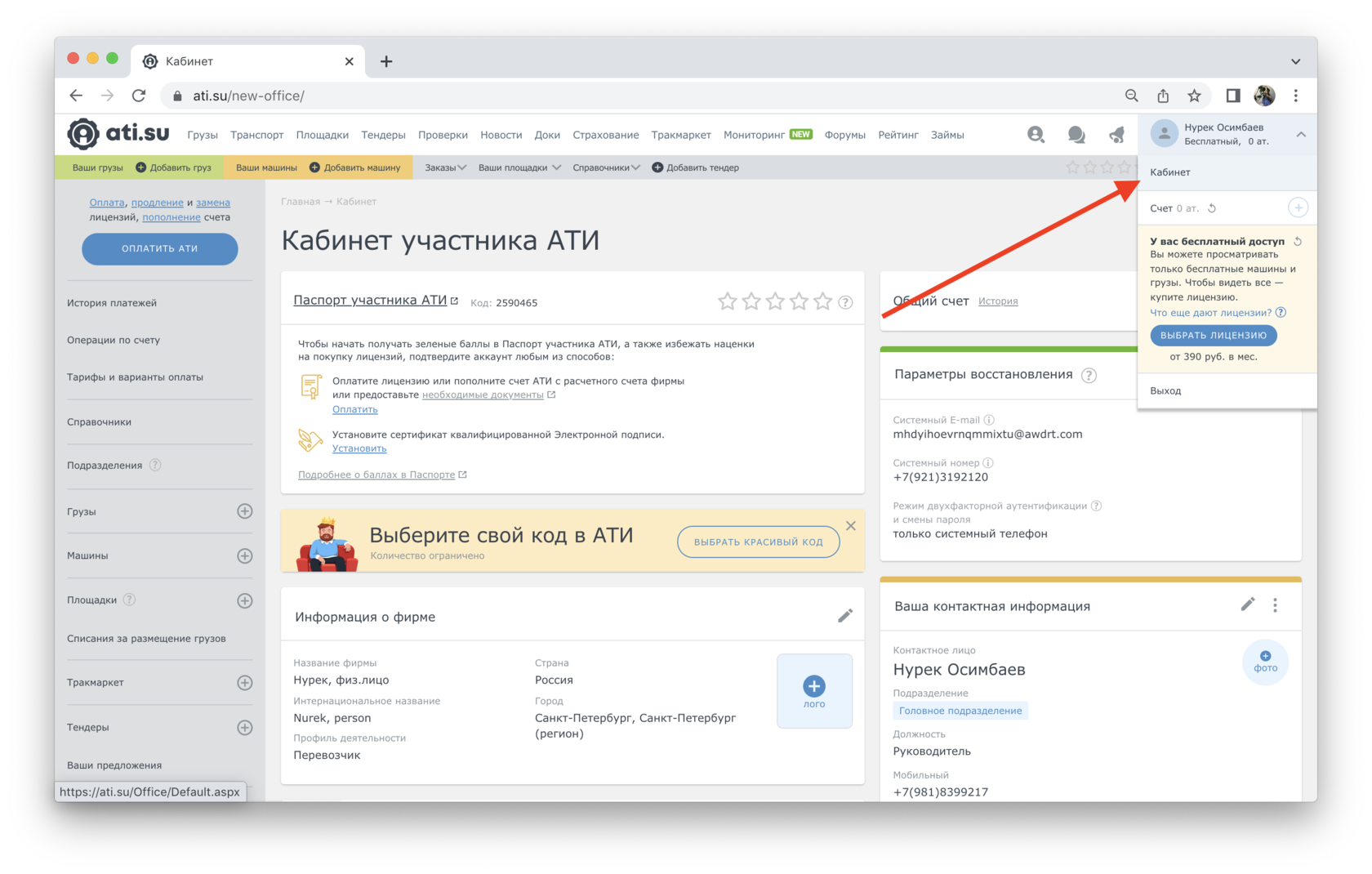Open help icon beside passport stars

tap(846, 302)
